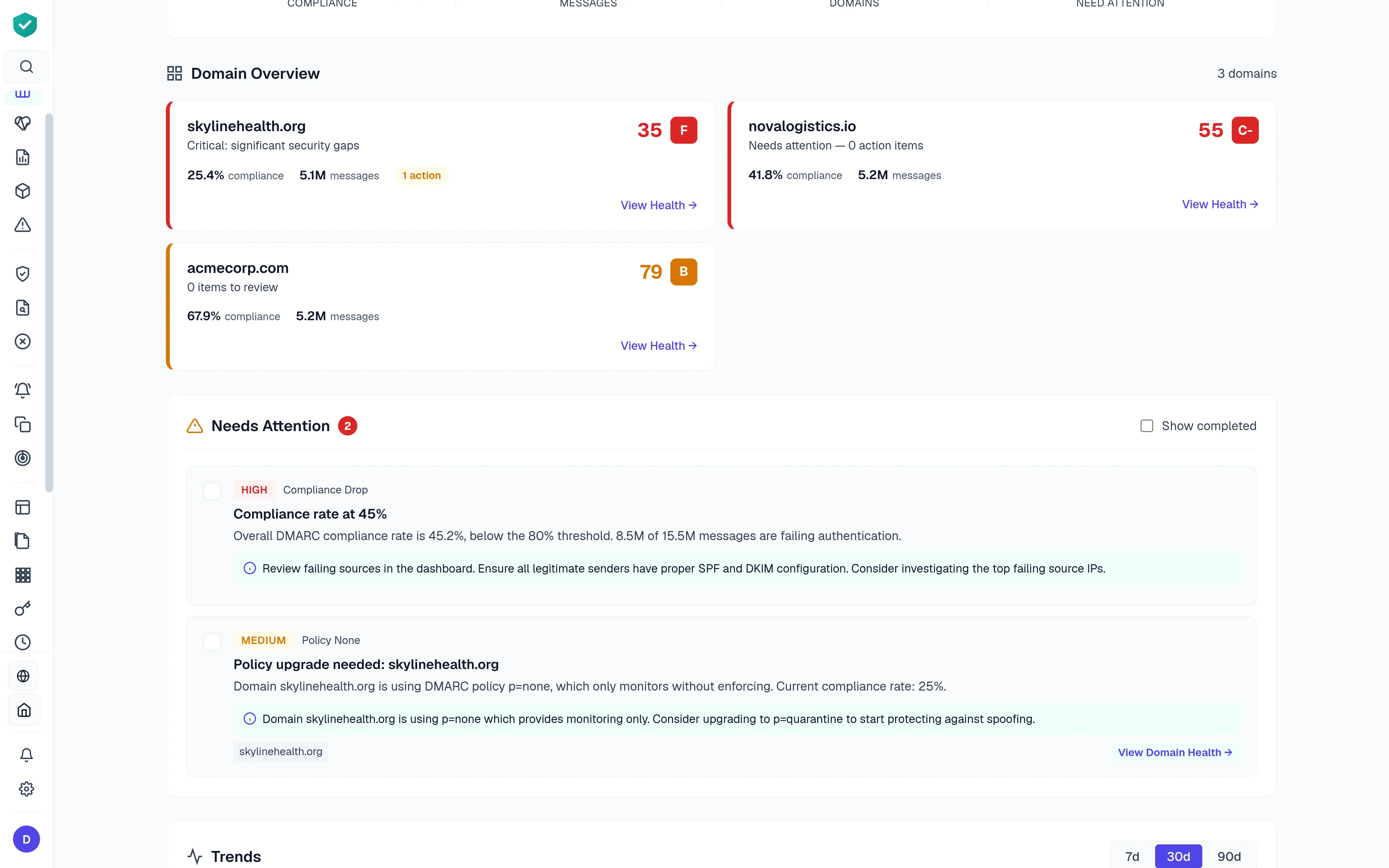Open the bar chart report file icon
This screenshot has height=868, width=1389.
coord(23,157)
